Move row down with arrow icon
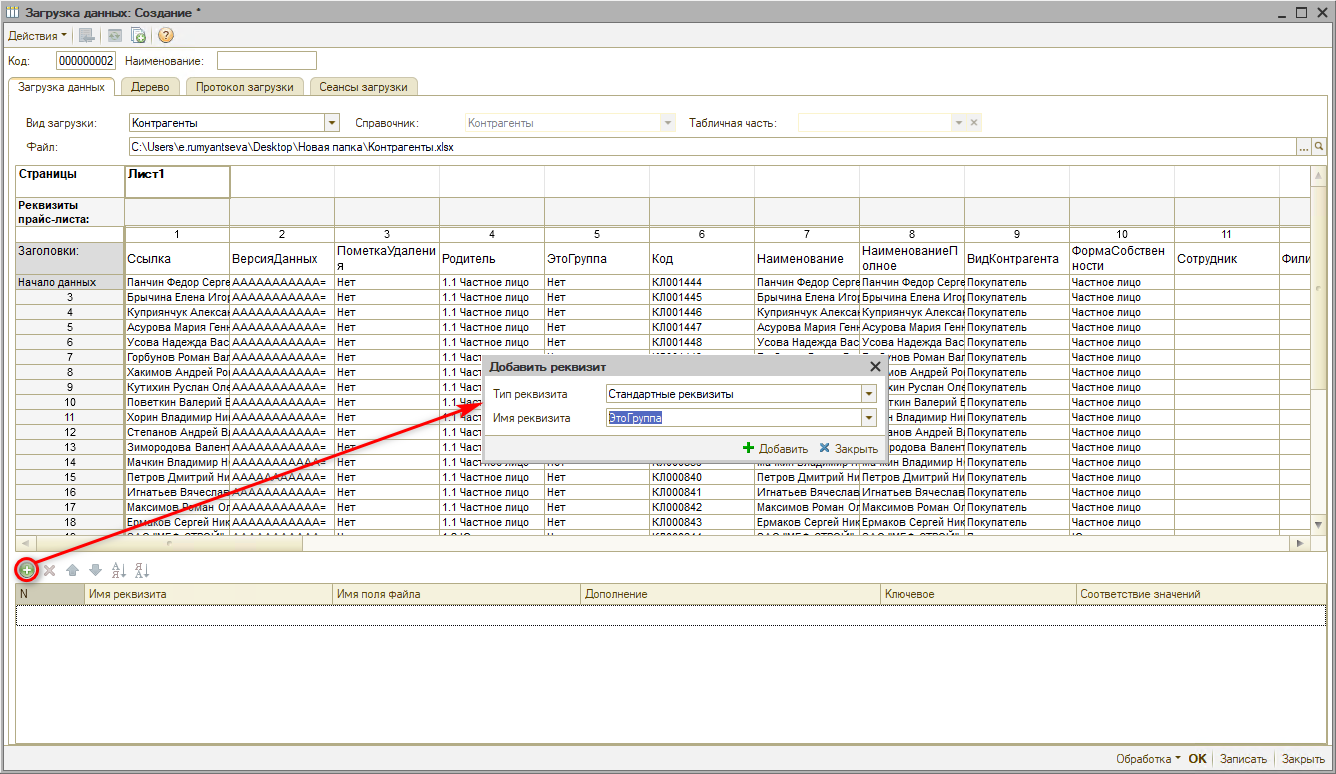The height and width of the screenshot is (774, 1336). (95, 570)
